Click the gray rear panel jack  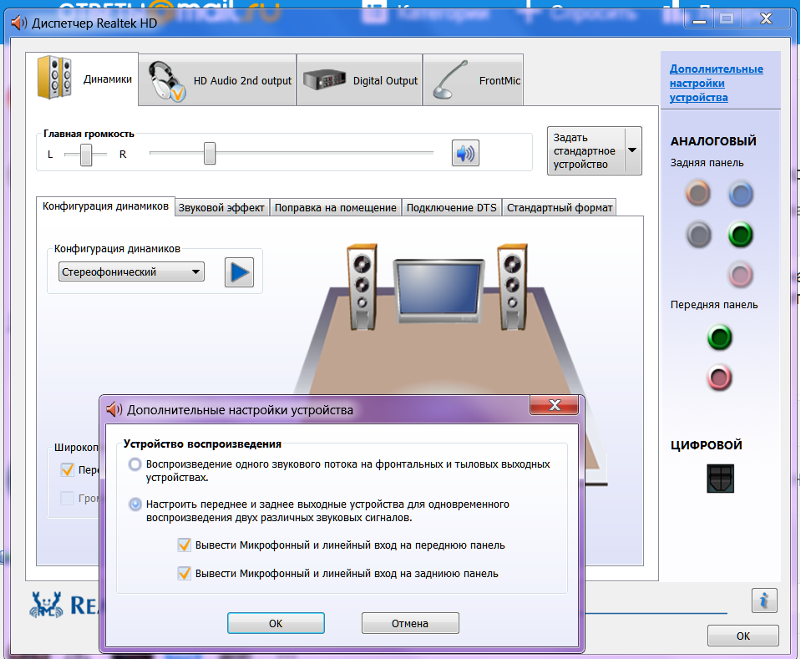[x=698, y=235]
